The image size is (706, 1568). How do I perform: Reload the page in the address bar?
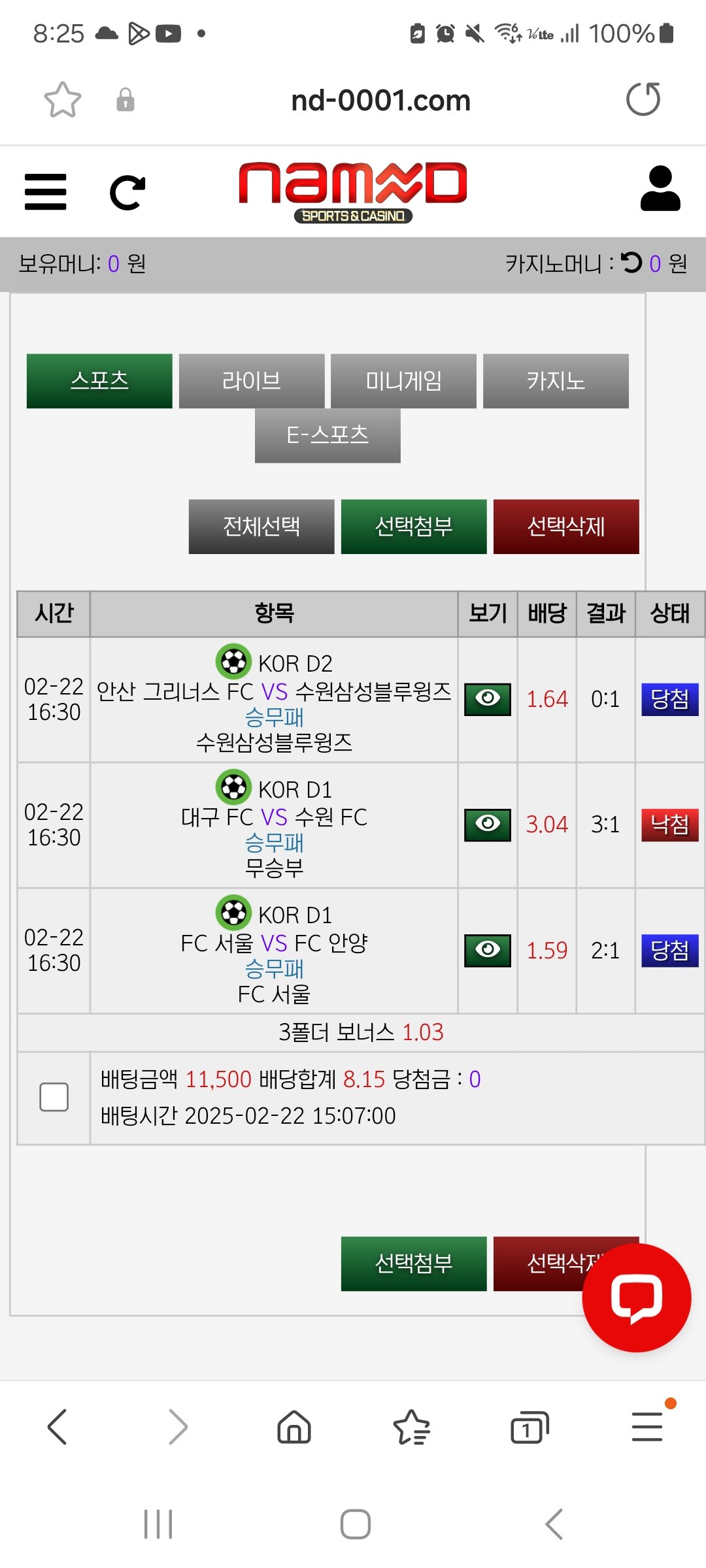coord(643,99)
